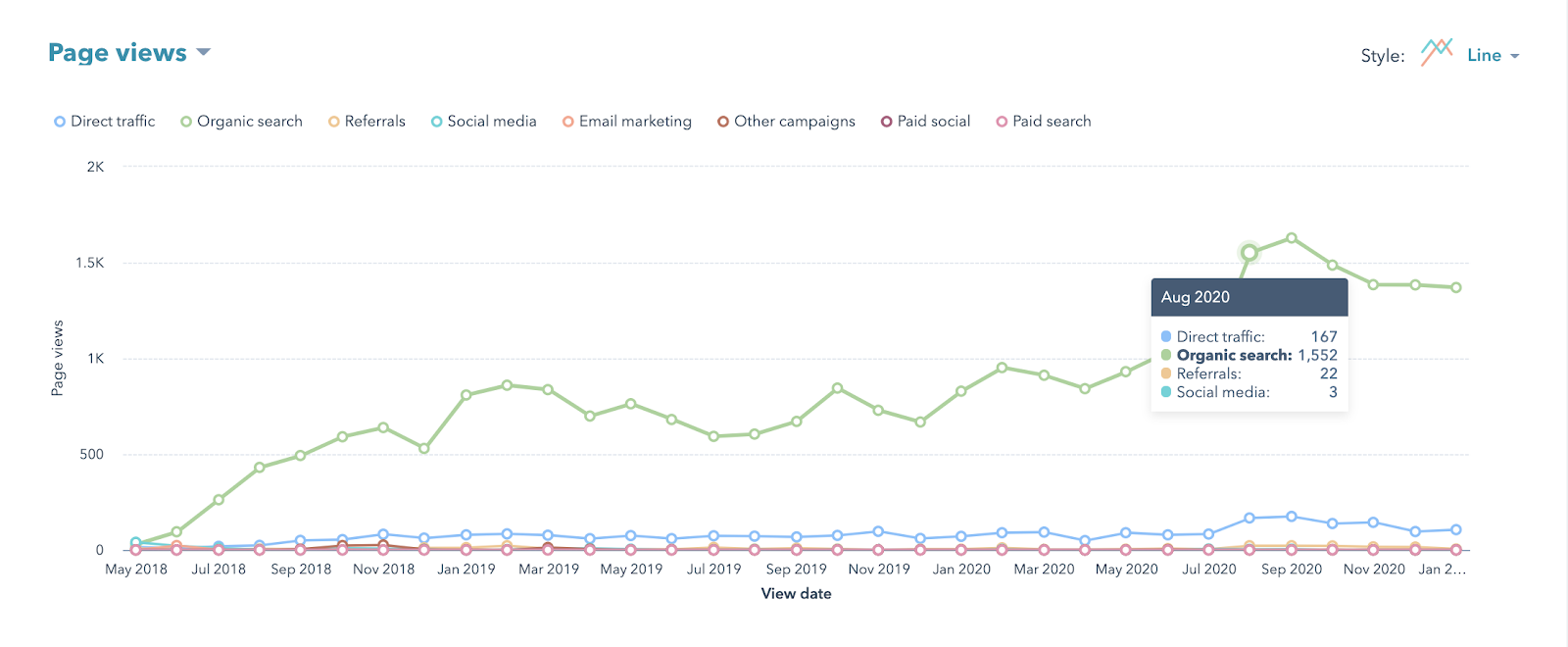The height and width of the screenshot is (647, 1568).
Task: Click the Paid search pink legend circle
Action: click(x=1001, y=121)
